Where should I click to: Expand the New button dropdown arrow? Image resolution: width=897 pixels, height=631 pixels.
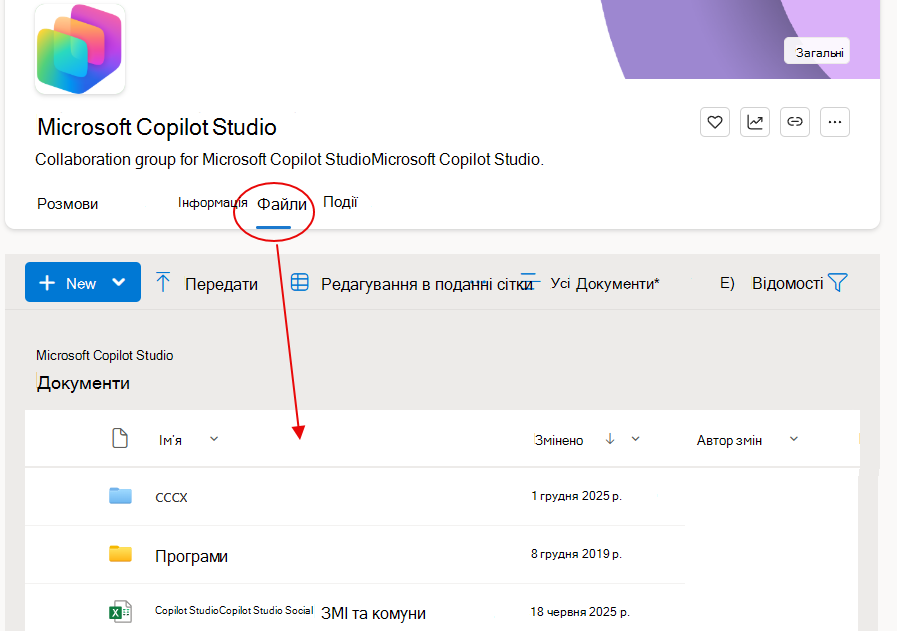[118, 282]
